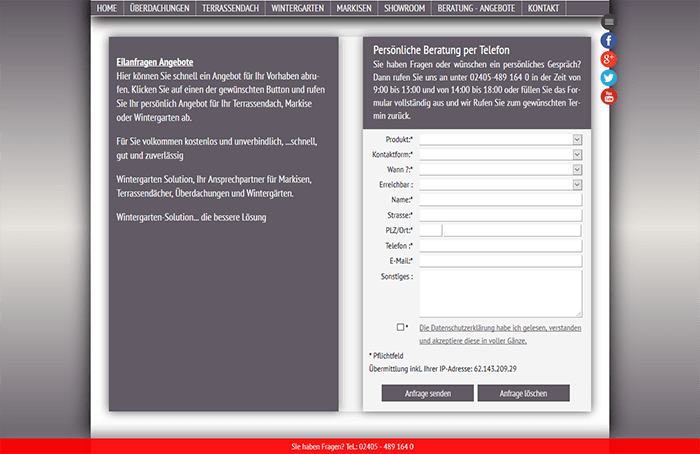700x454 pixels.
Task: Expand the Wann dropdown
Action: tap(499, 170)
